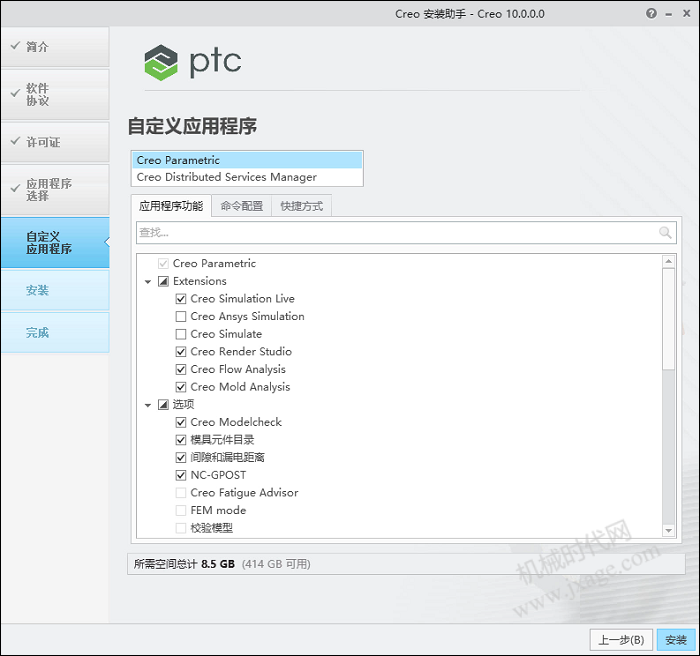Click the Creo Simulation Live label
The height and width of the screenshot is (656, 700).
point(242,299)
